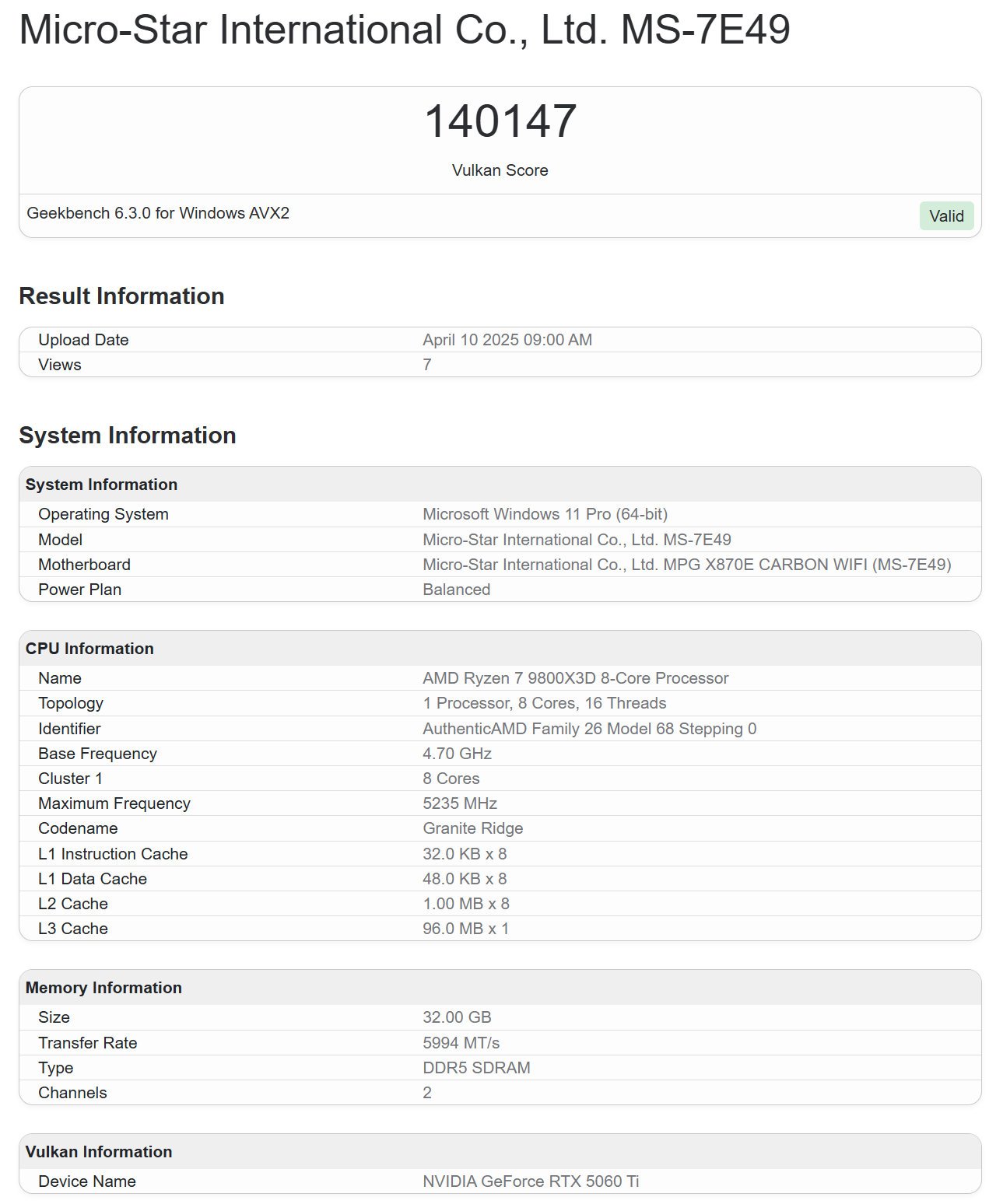Screen dimensions: 996x1204
Task: Expand the CPU Information panel header
Action: [x=89, y=648]
